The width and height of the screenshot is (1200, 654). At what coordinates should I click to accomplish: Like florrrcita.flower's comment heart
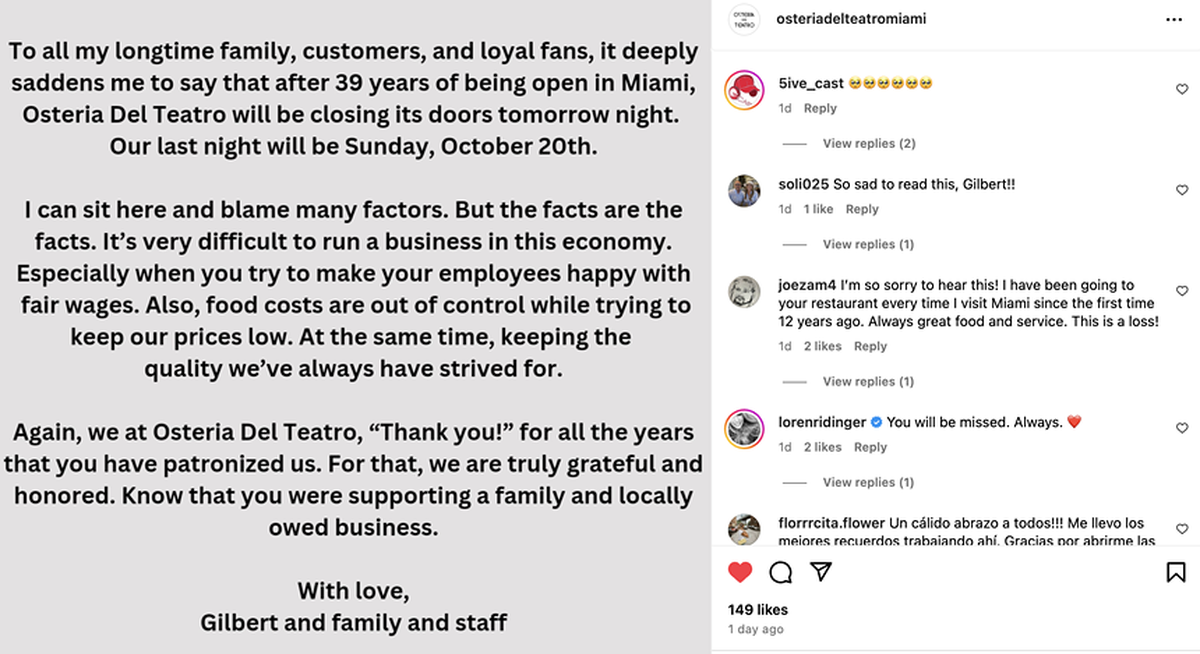(x=1182, y=529)
